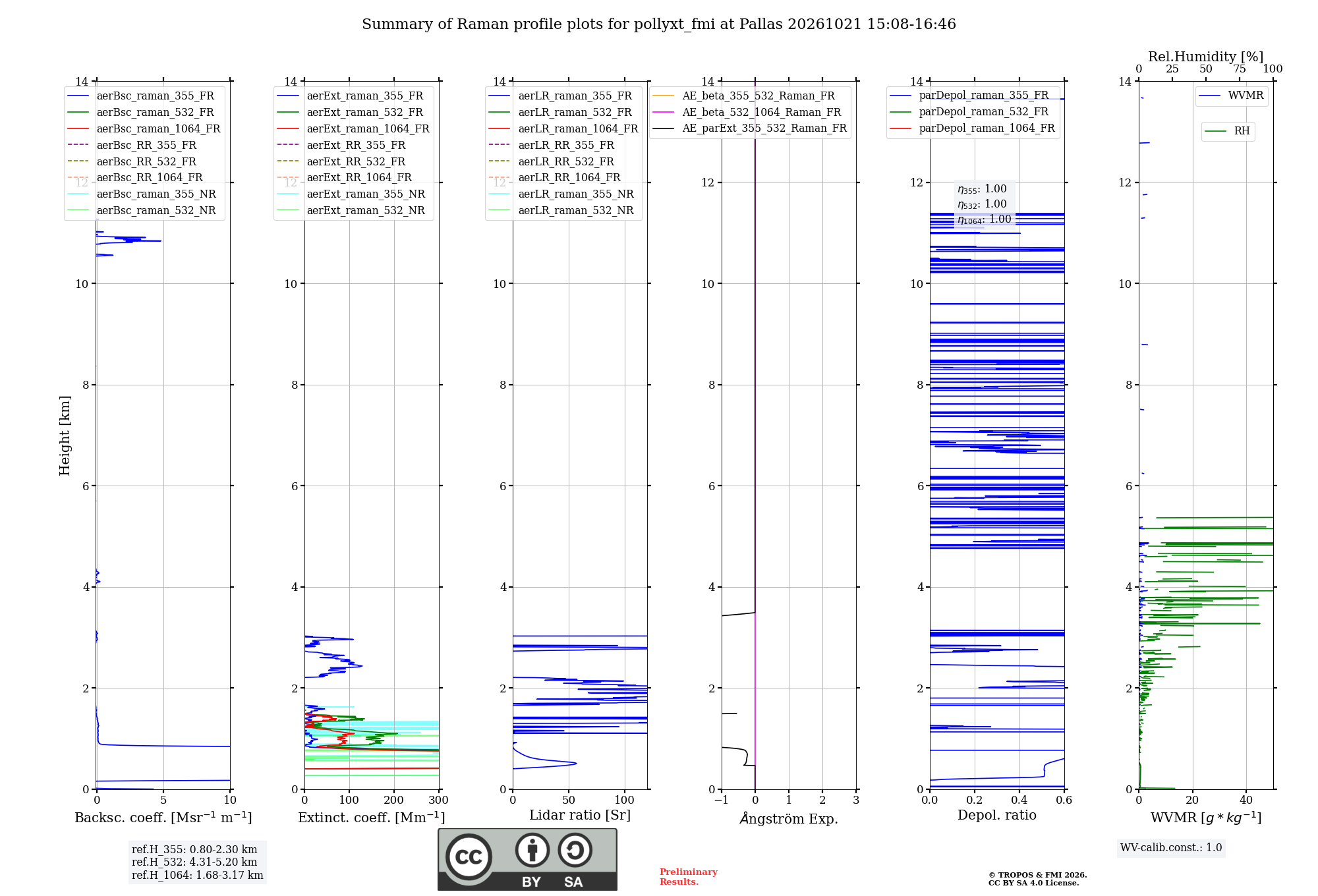Click the η1064: 1.00 annotation in depol plot
Screen dimensions: 1318x896
point(985,219)
